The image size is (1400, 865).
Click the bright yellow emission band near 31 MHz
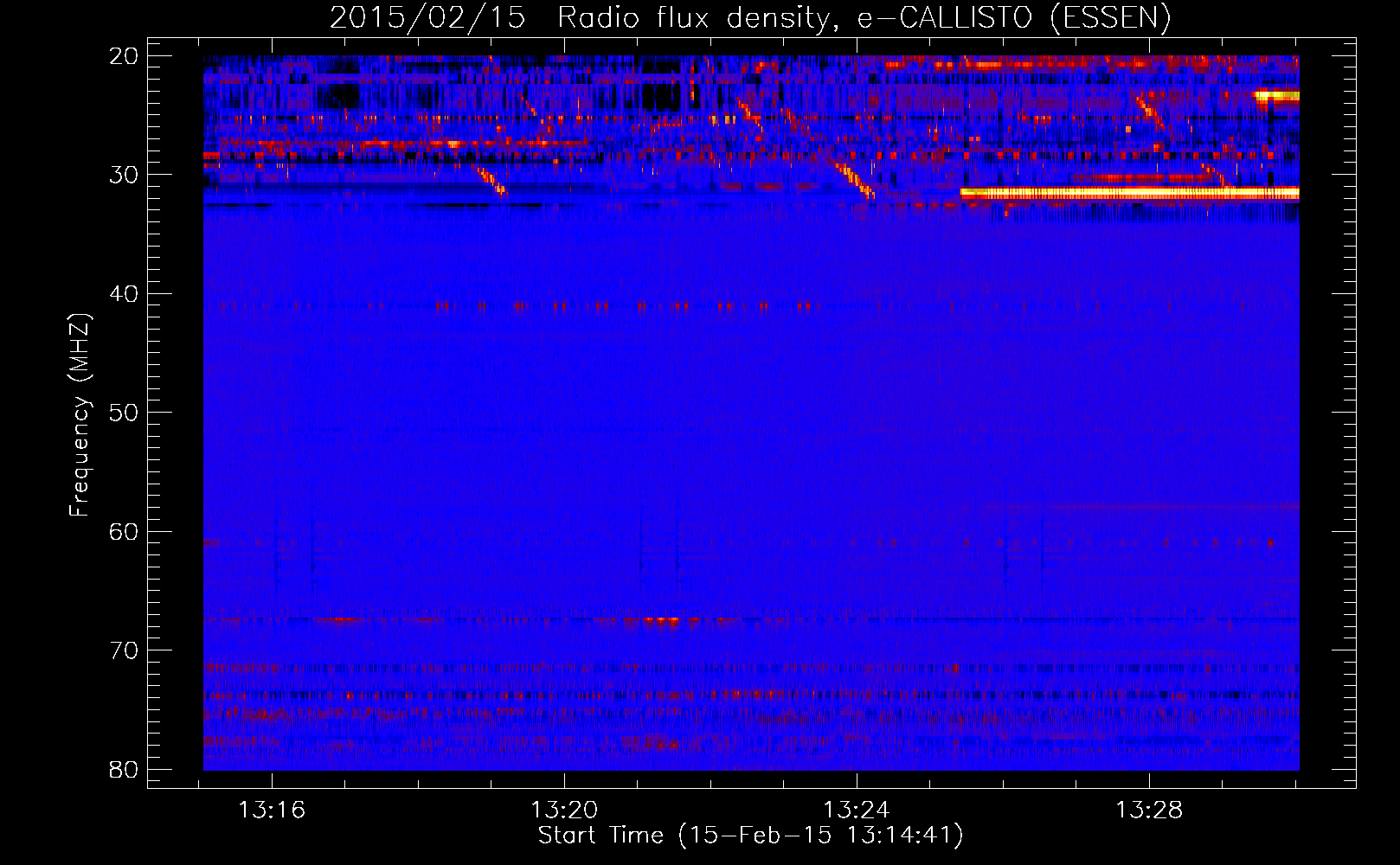pos(1130,194)
